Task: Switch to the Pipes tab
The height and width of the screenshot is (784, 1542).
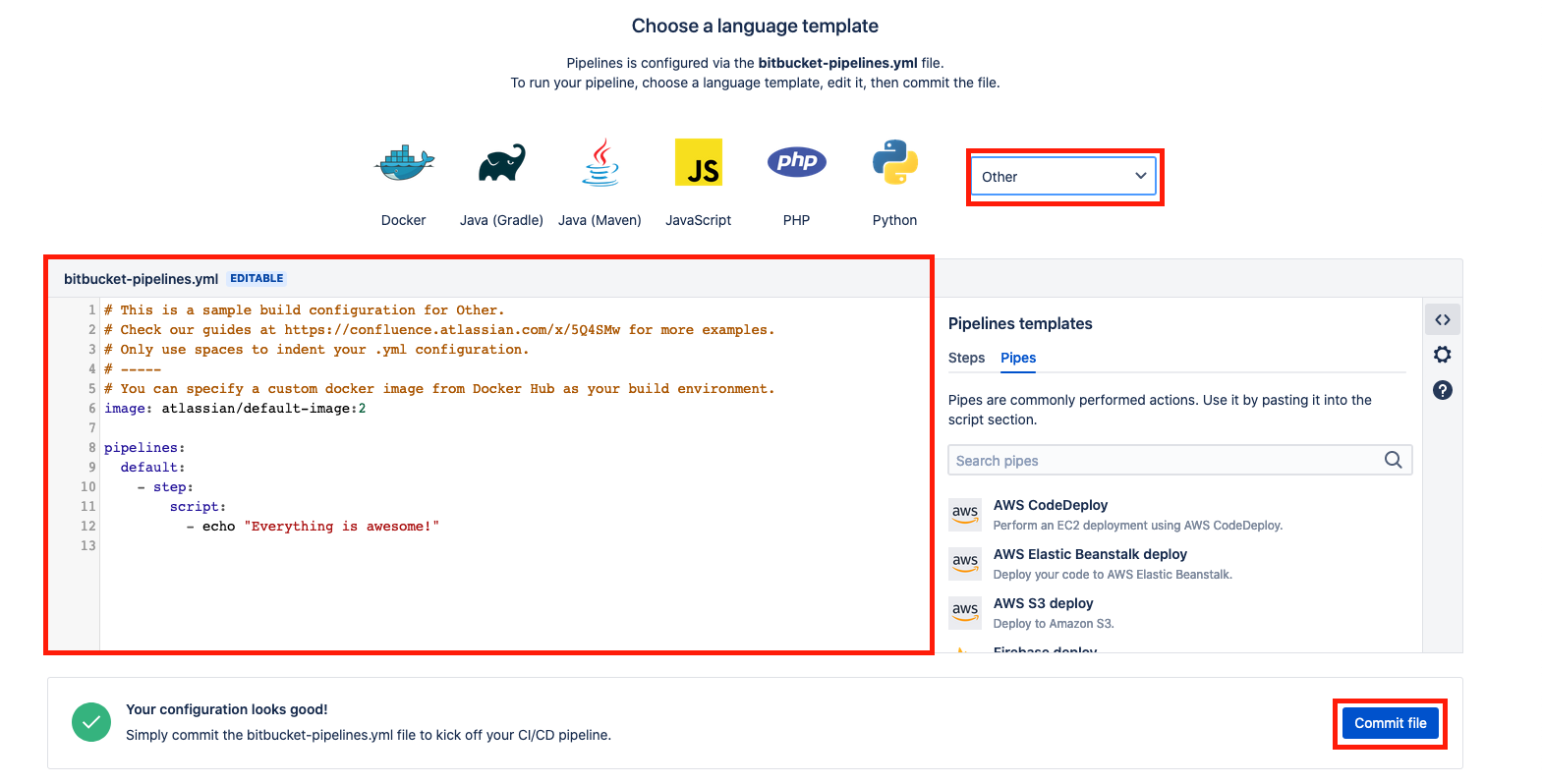Action: (x=1018, y=358)
